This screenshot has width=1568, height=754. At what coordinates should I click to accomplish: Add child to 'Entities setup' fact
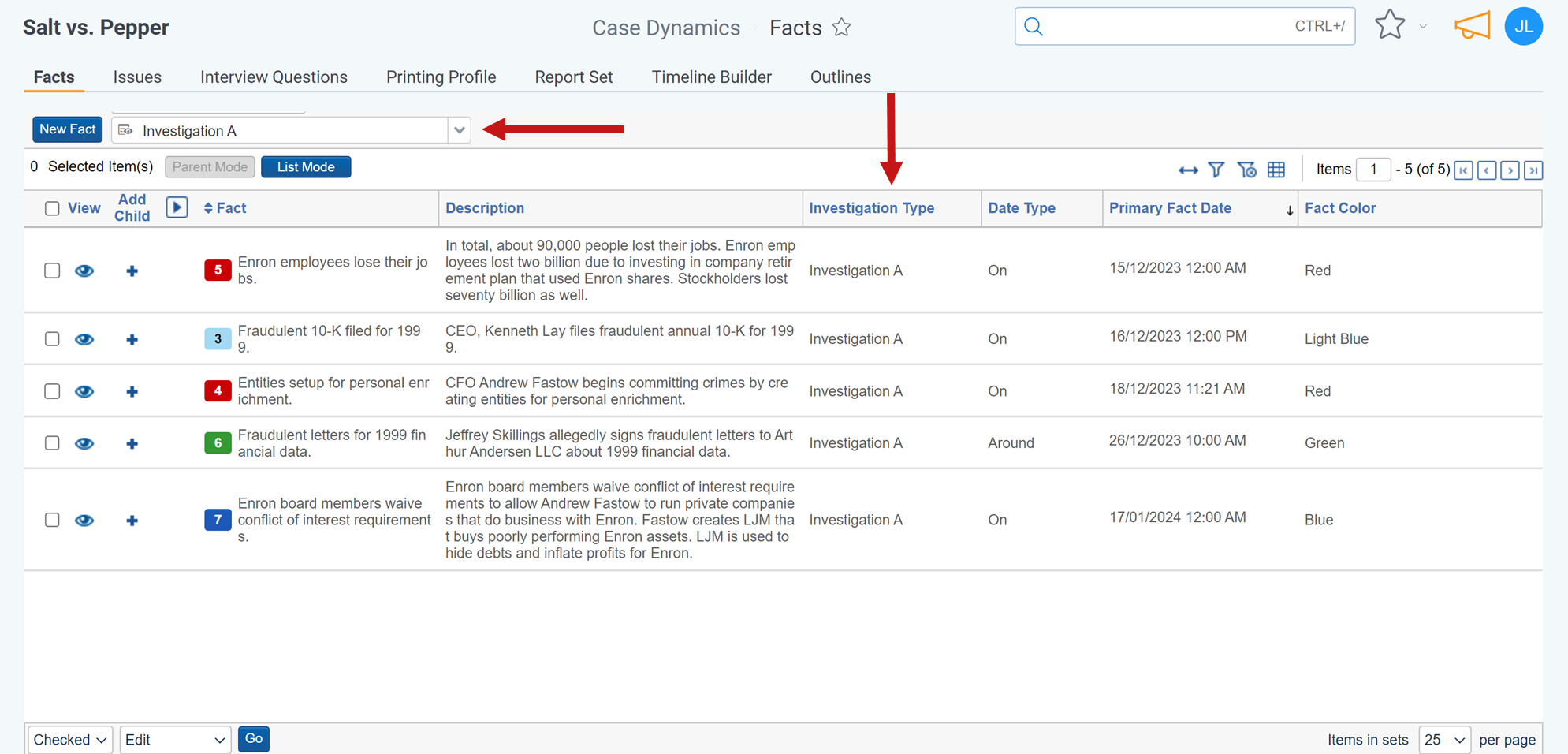coord(132,392)
